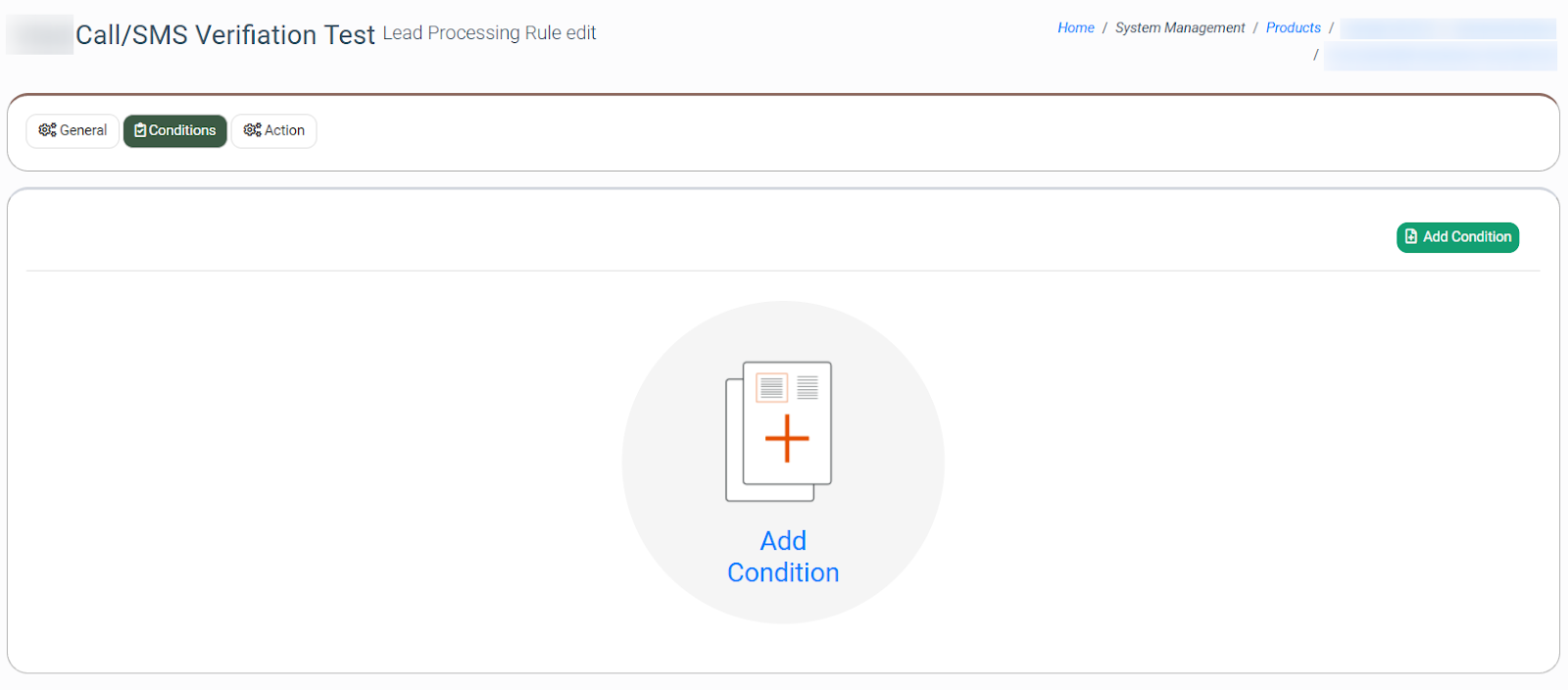The width and height of the screenshot is (1568, 690).
Task: Click the Call/SMS Verifiation Test page title
Action: coord(225,35)
